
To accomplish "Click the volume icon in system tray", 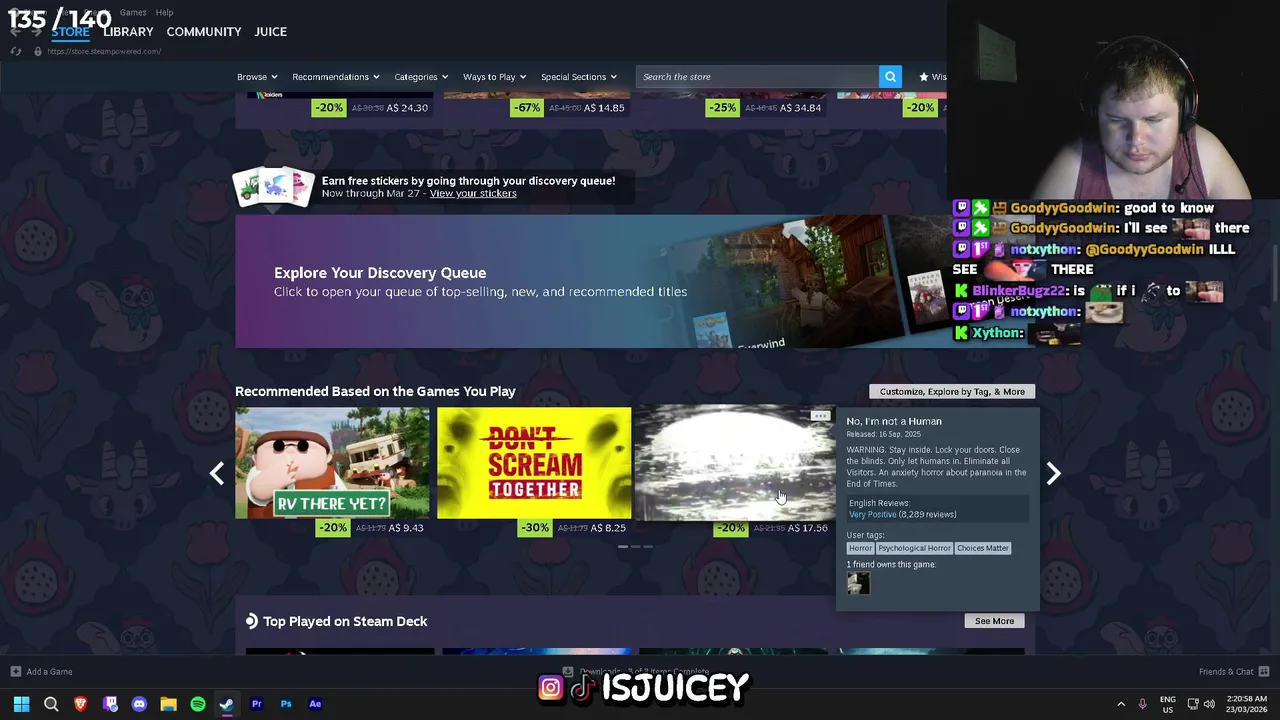I will click(x=1209, y=704).
